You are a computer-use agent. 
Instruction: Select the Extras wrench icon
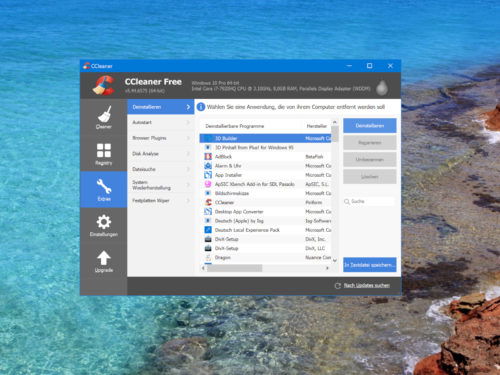point(104,186)
